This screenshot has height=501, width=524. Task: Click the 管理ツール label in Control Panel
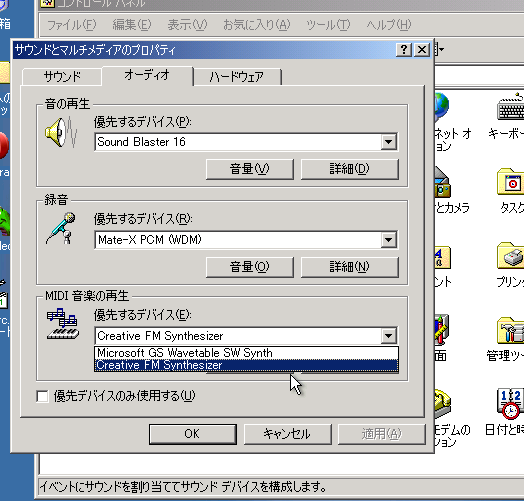[x=505, y=356]
